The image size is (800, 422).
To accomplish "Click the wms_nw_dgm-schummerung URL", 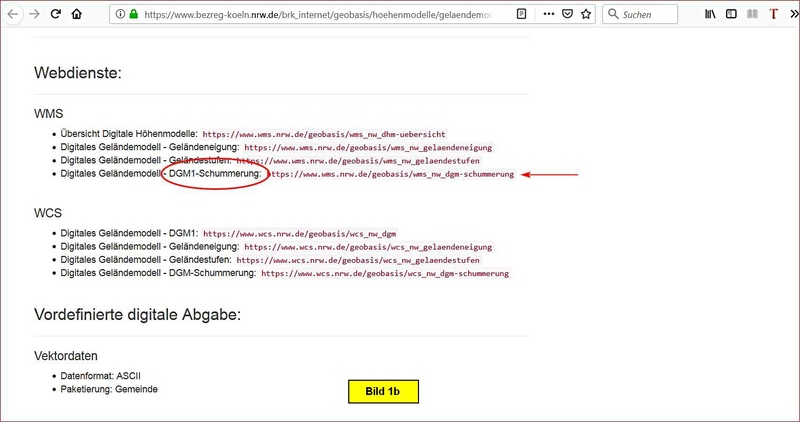I will click(x=391, y=174).
